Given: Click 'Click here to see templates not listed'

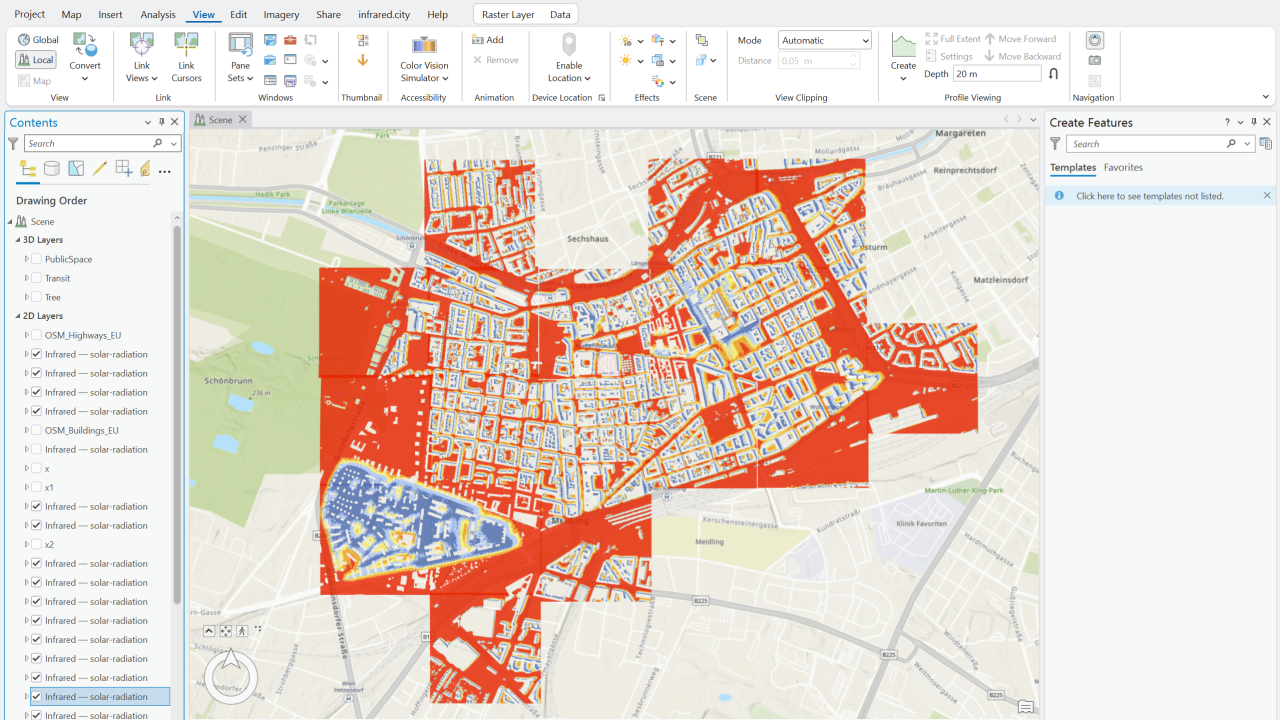Looking at the screenshot, I should click(x=1150, y=196).
